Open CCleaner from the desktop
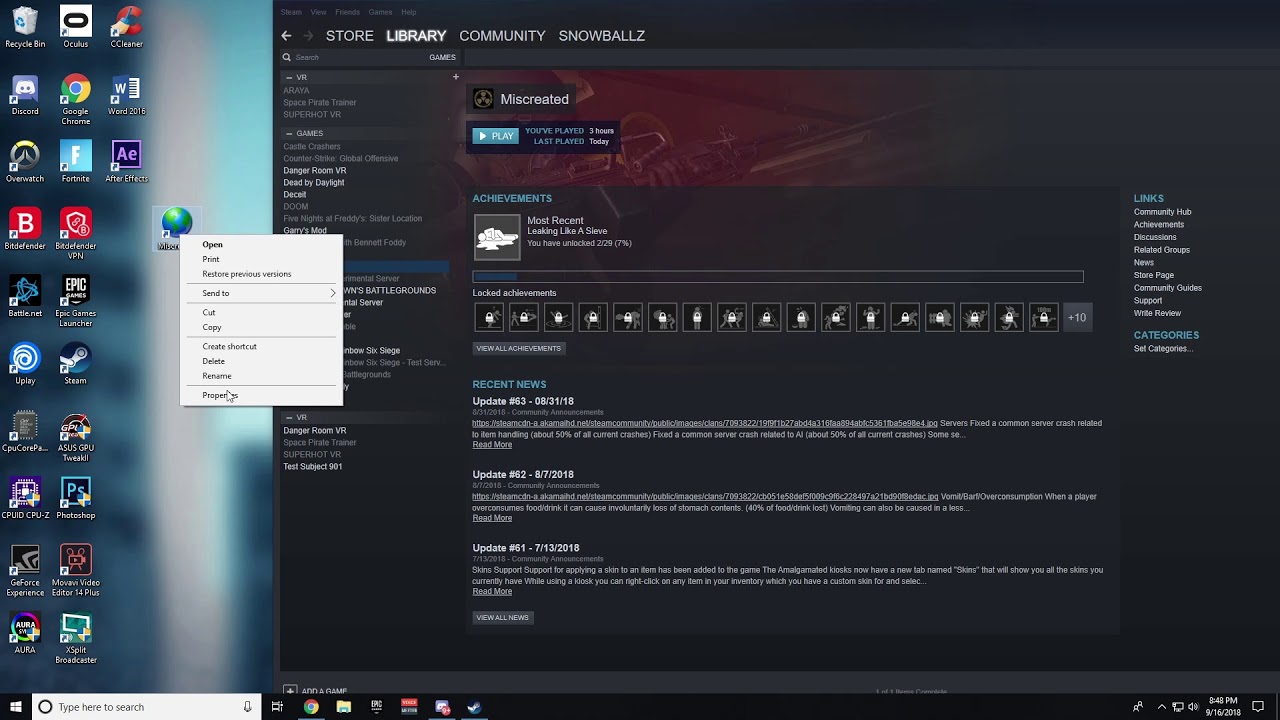 click(x=127, y=22)
